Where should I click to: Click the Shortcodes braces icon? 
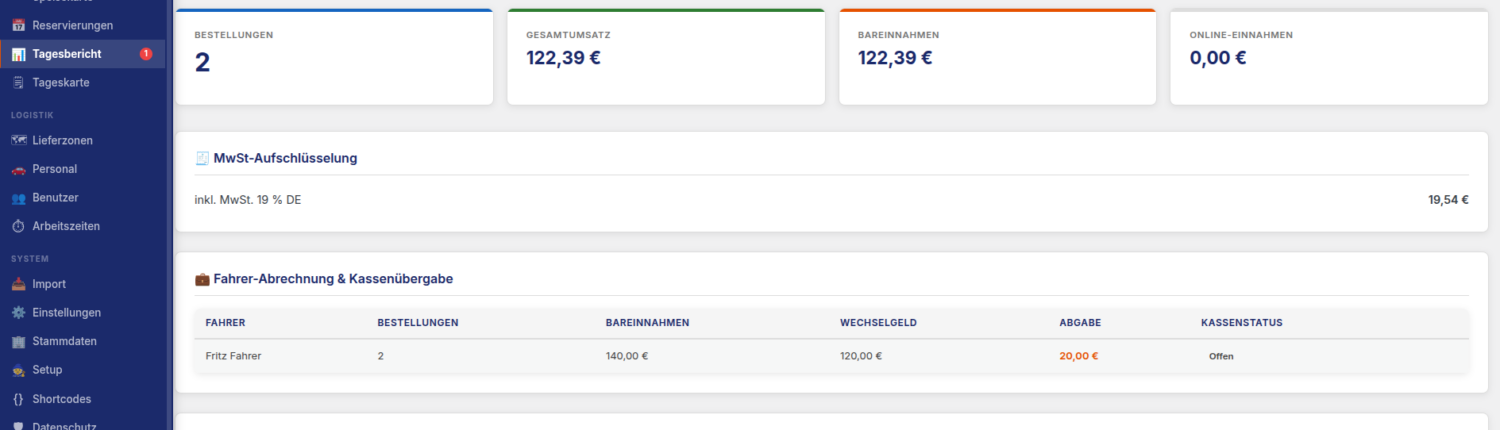(18, 399)
